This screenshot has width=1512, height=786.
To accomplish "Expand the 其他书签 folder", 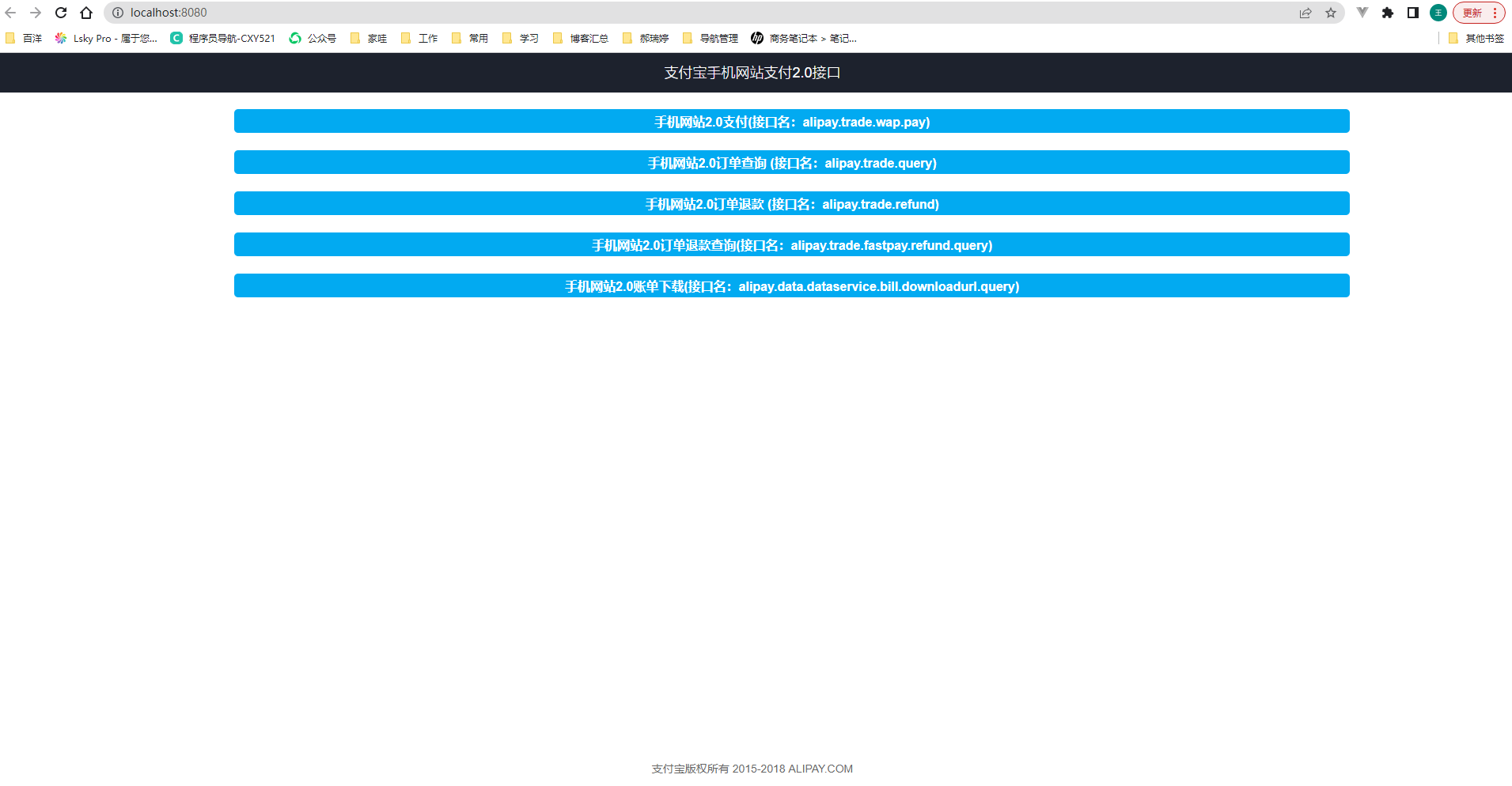I will pos(1476,38).
